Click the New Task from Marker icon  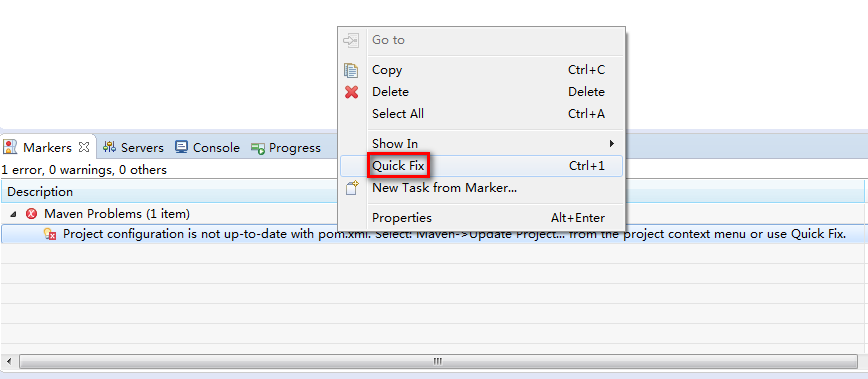(x=352, y=188)
